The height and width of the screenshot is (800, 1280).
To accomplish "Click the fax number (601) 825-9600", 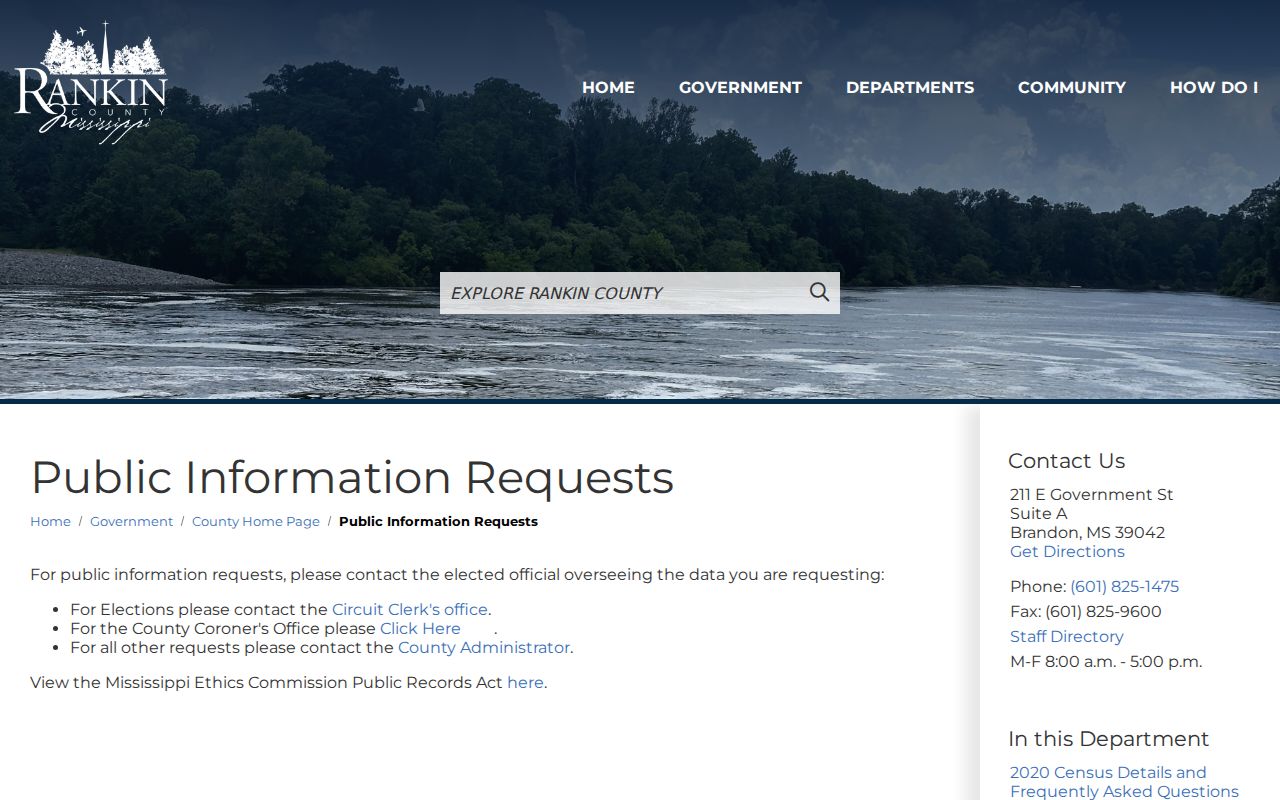I will (x=1103, y=611).
